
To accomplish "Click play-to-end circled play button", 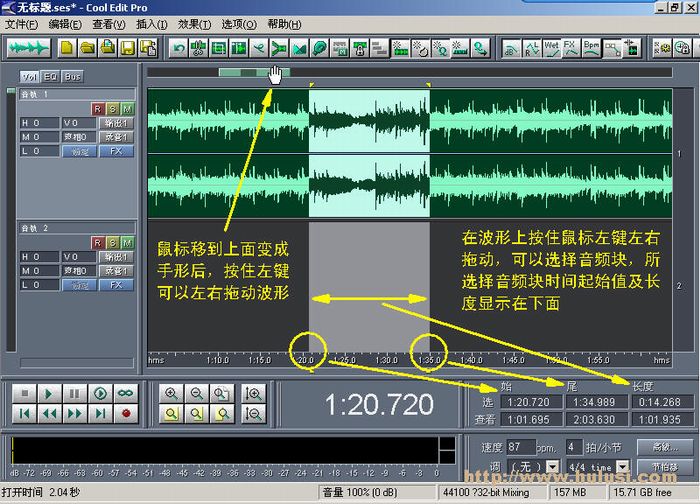I will click(x=100, y=393).
